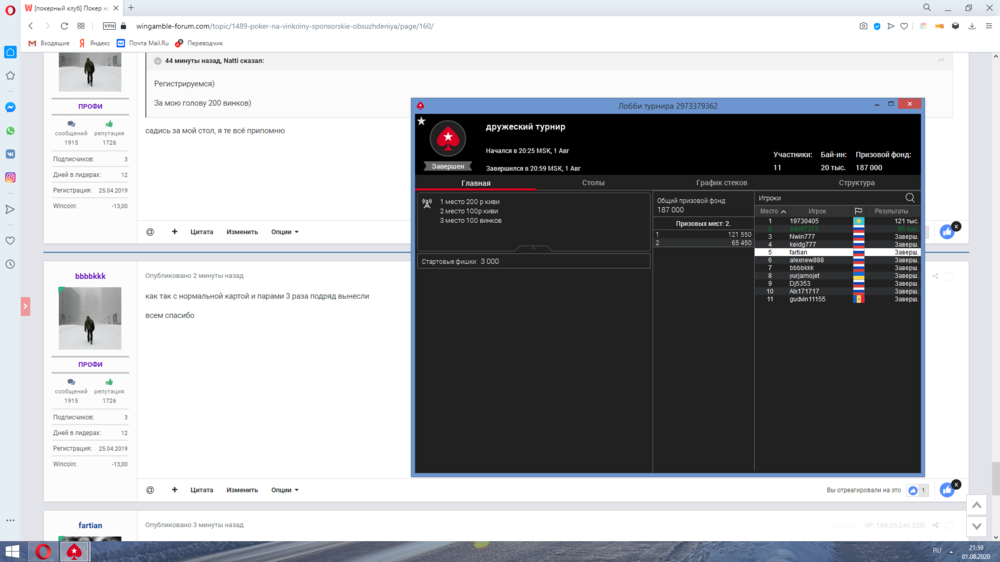Open player search magnifier in Игроки panel
This screenshot has height=562, width=1000.
[910, 198]
